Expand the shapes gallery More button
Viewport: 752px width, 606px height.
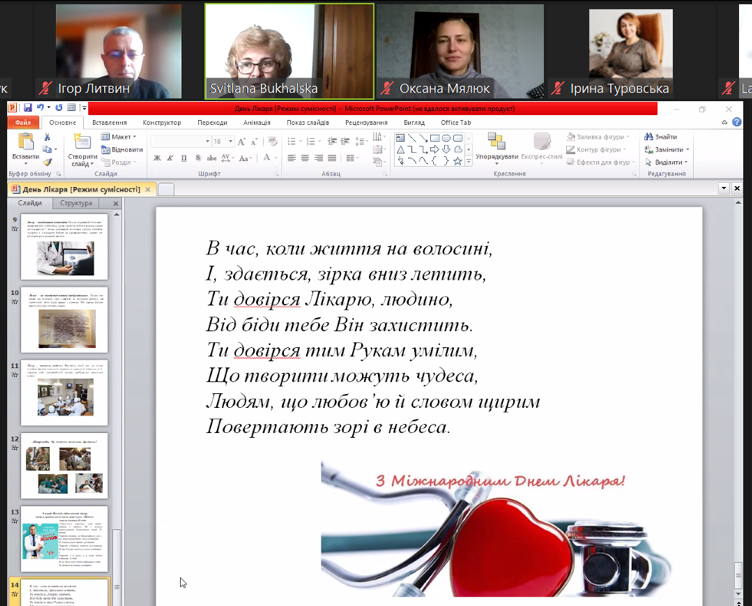point(469,162)
